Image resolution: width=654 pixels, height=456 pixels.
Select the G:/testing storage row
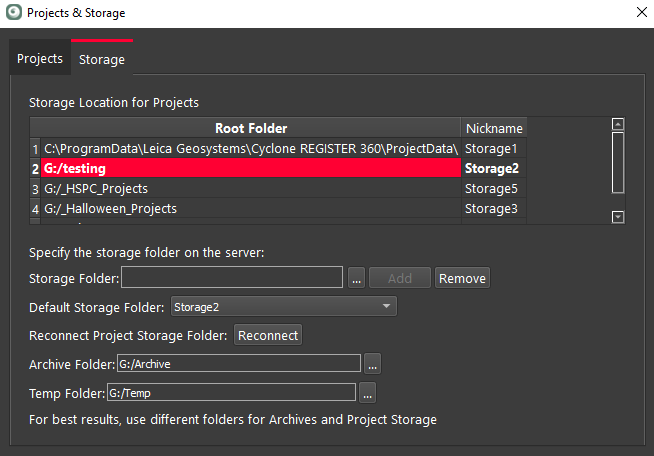coord(250,168)
